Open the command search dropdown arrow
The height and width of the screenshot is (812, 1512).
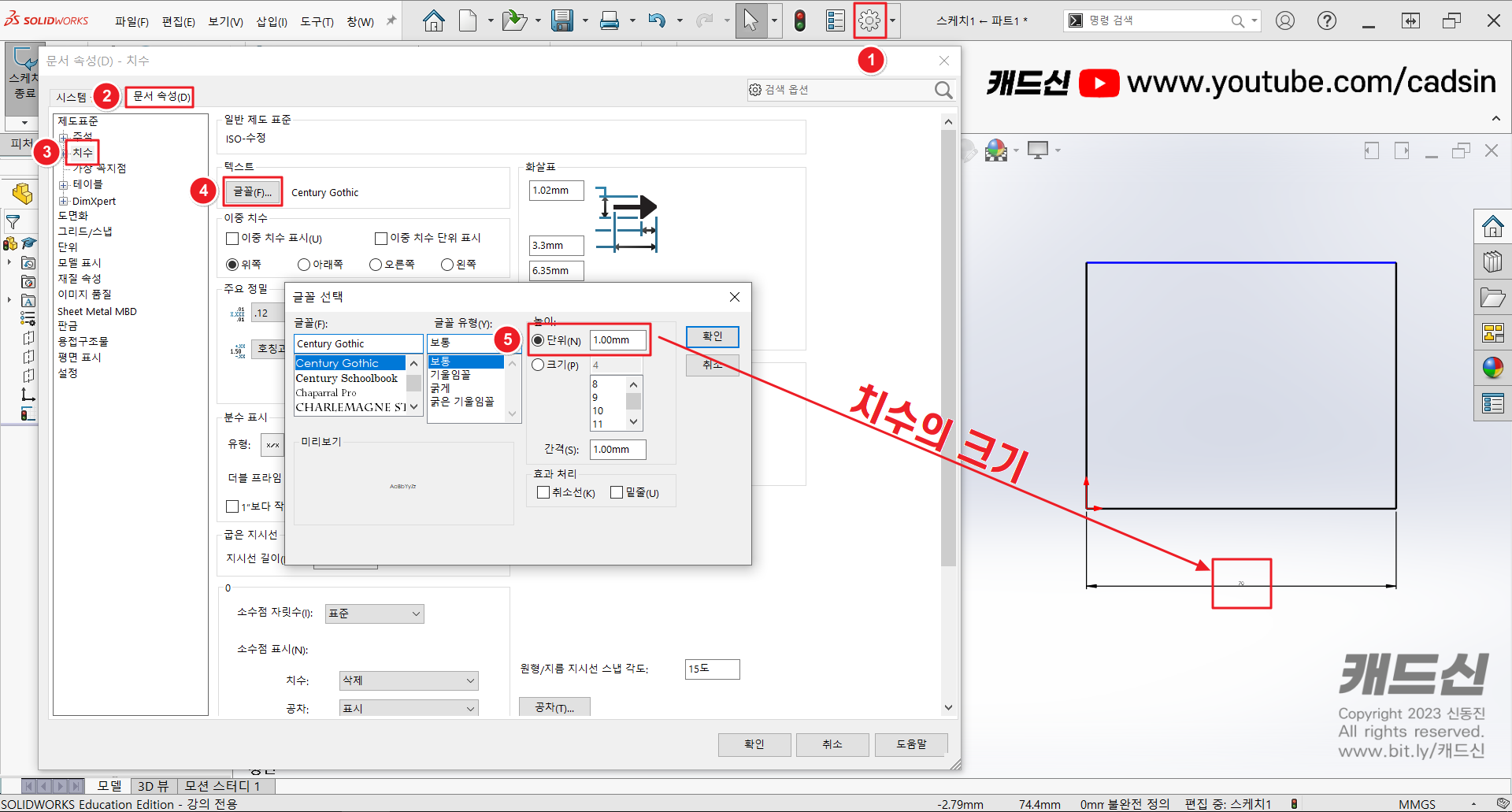click(1254, 21)
